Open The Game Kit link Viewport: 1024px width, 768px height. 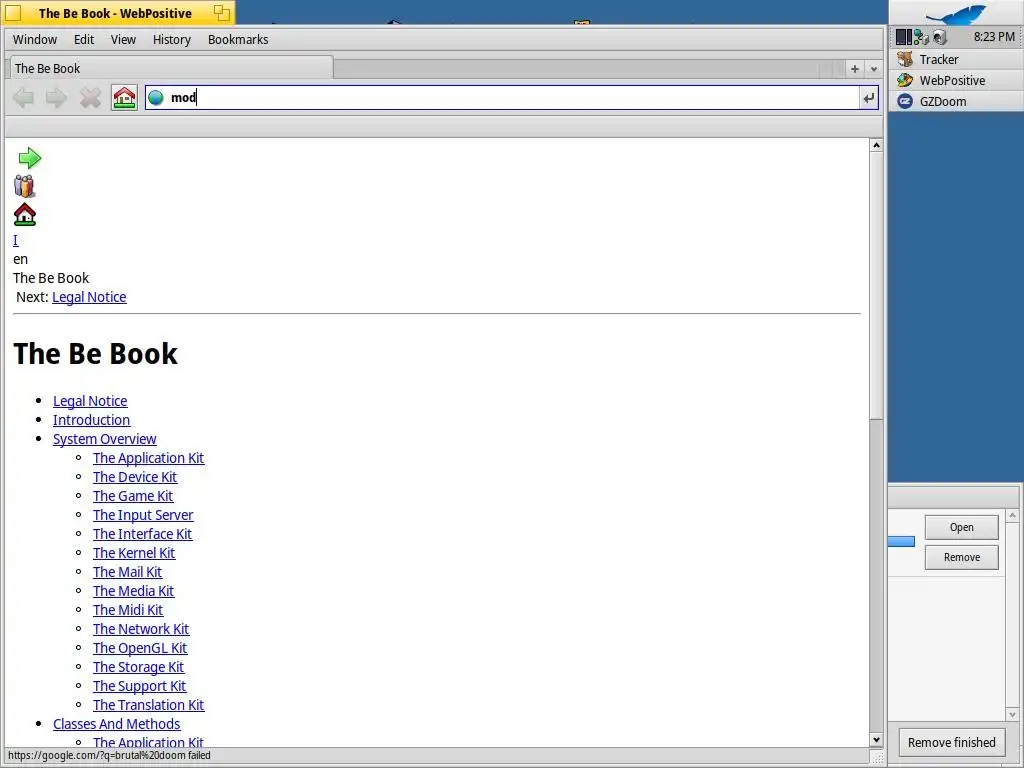coord(133,496)
